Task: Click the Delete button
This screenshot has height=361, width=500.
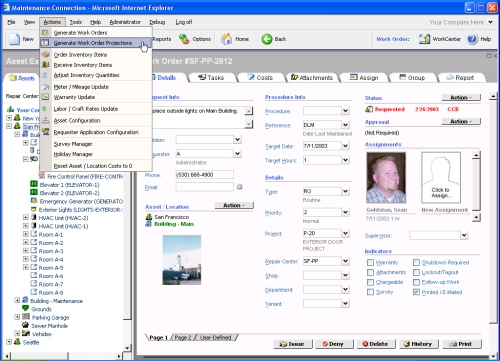Action: (376, 344)
